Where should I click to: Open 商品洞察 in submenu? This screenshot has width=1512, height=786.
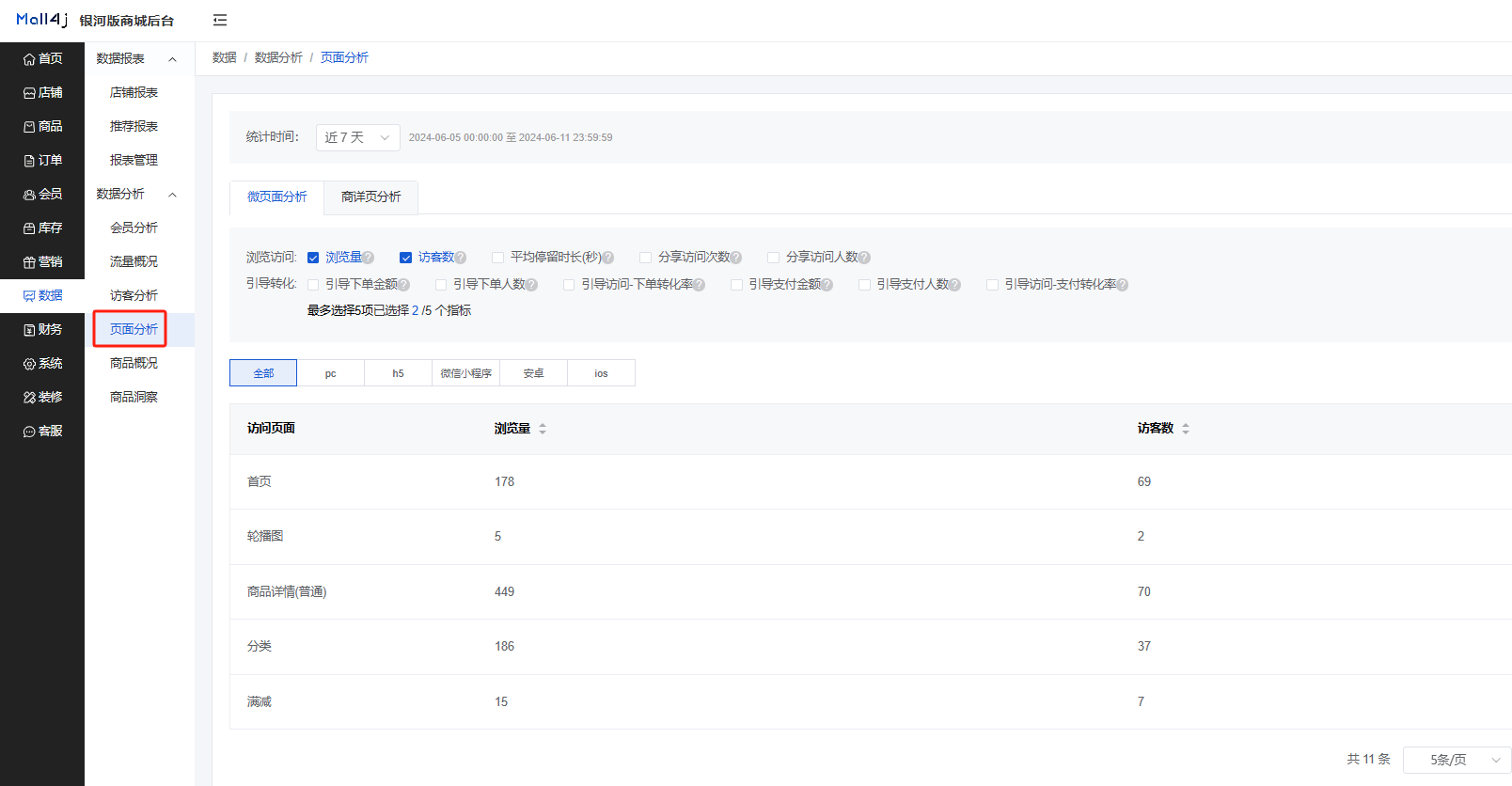[x=134, y=397]
